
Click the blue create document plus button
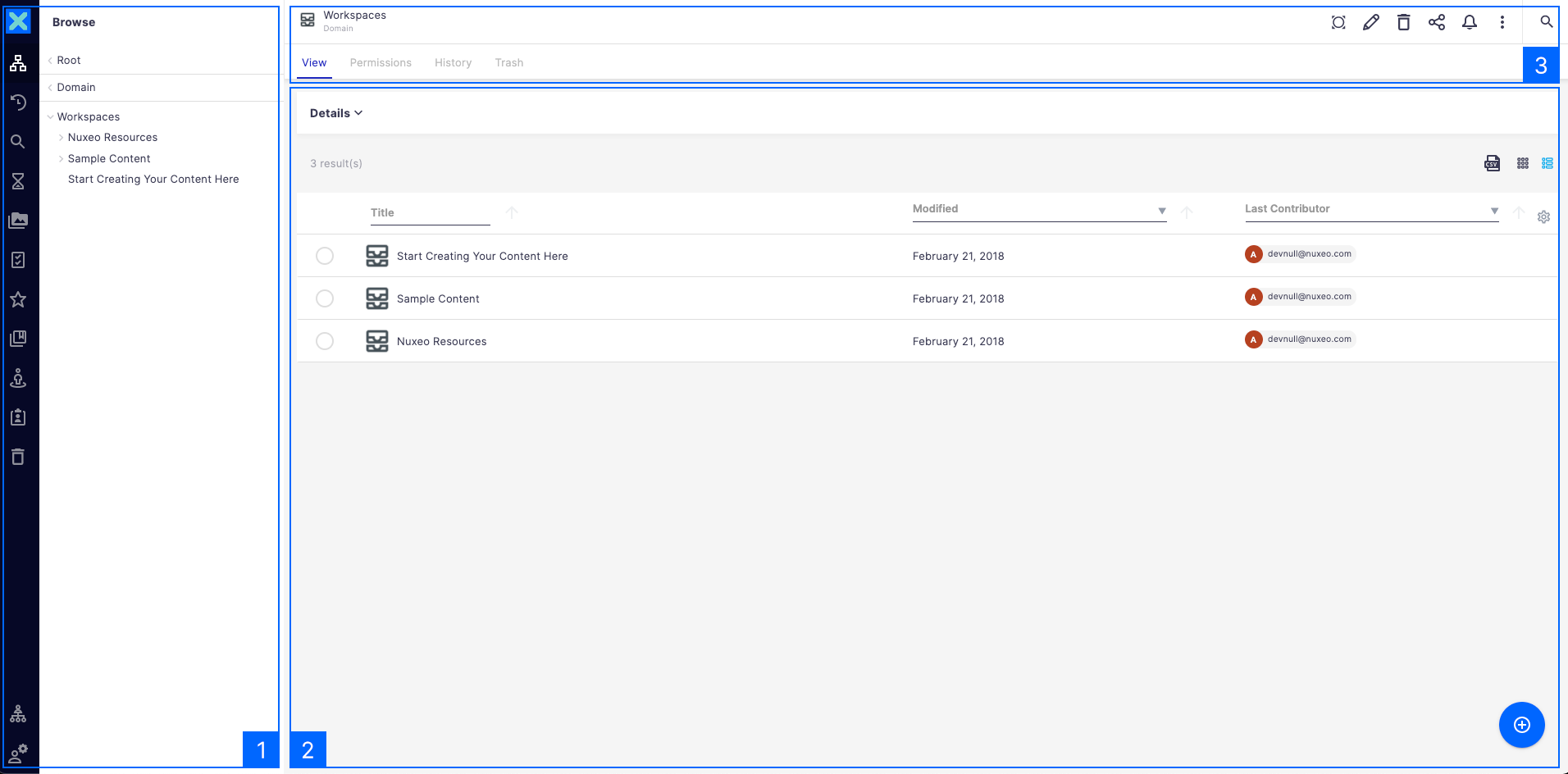(x=1522, y=725)
